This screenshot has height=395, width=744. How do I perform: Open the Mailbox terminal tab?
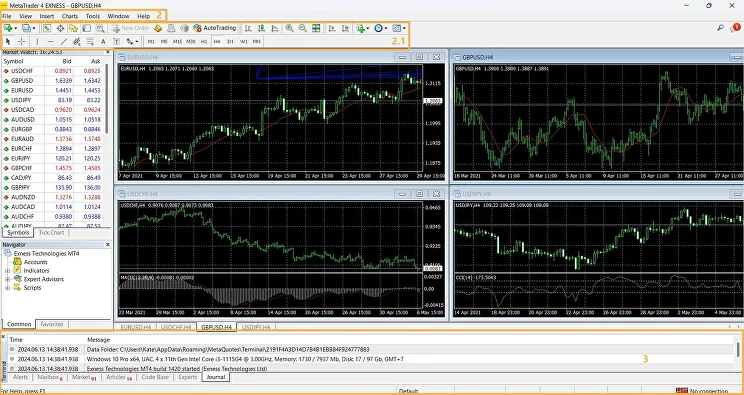coord(50,377)
